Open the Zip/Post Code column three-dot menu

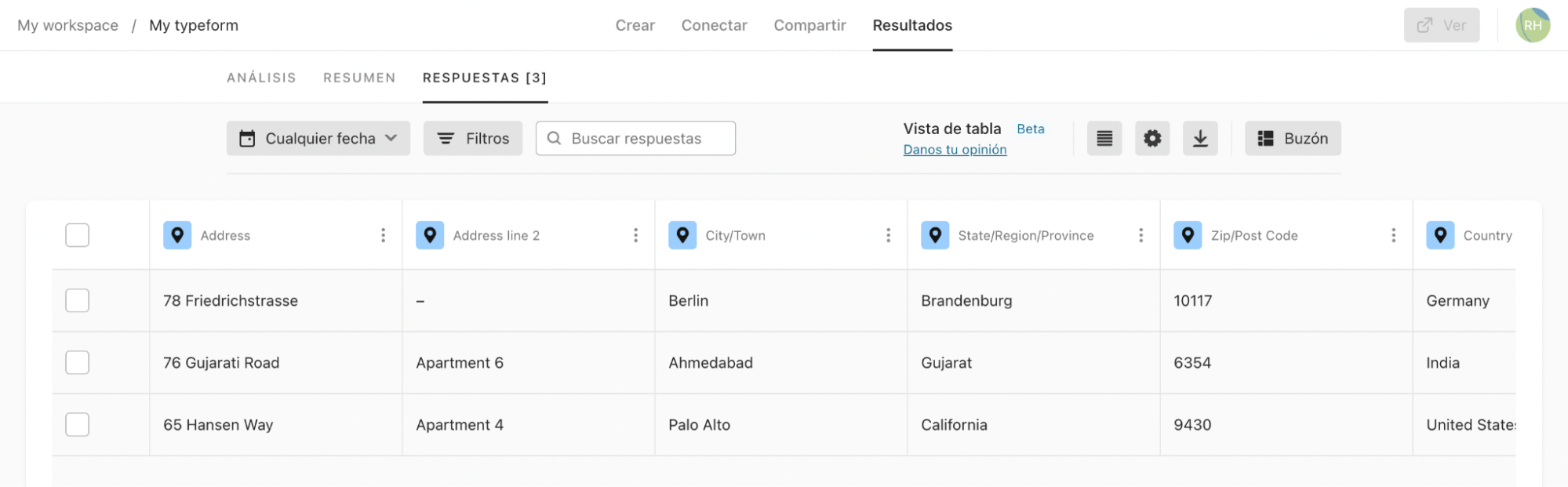(1393, 235)
